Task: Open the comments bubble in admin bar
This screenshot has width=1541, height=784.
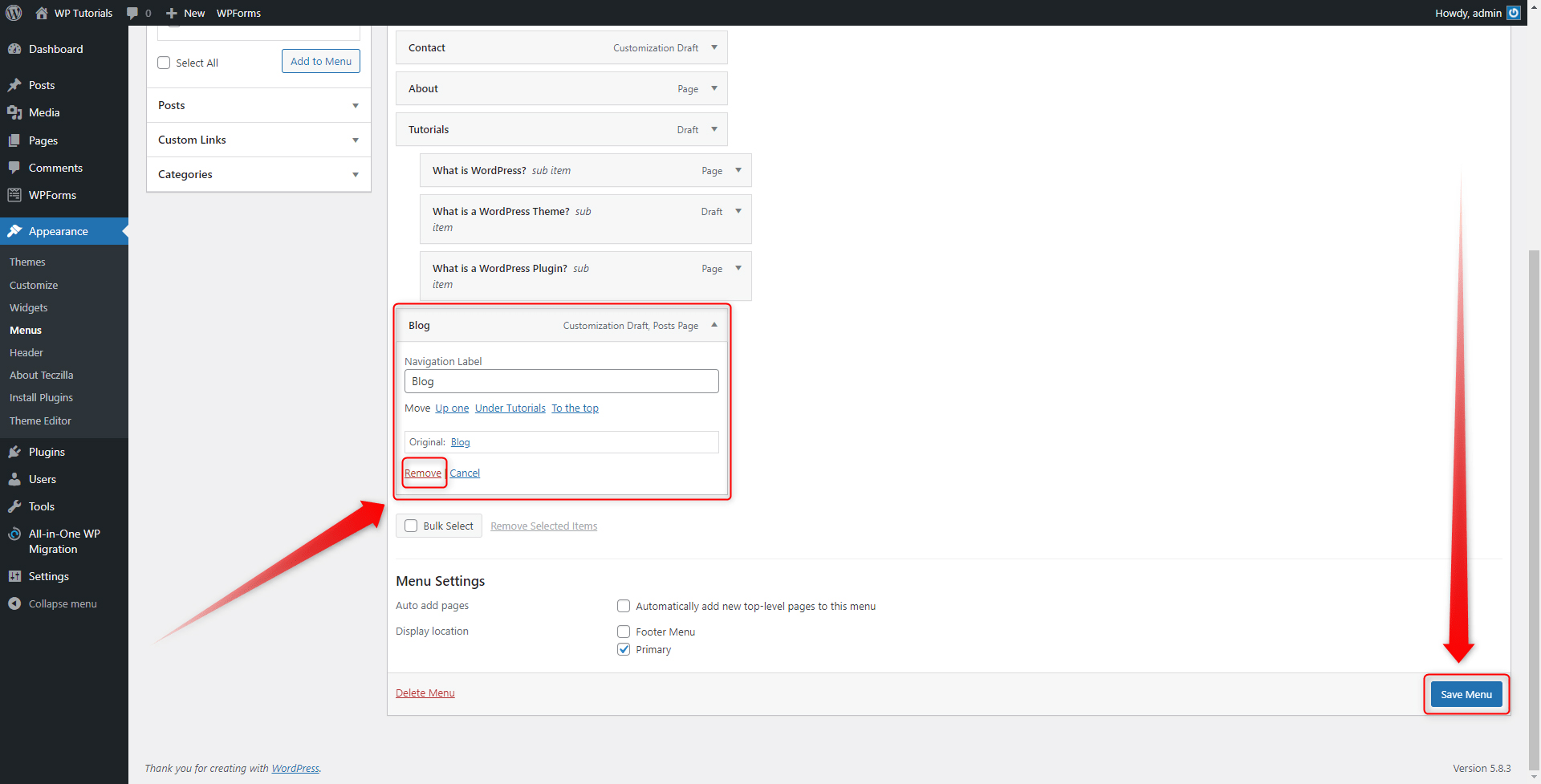Action: click(132, 13)
